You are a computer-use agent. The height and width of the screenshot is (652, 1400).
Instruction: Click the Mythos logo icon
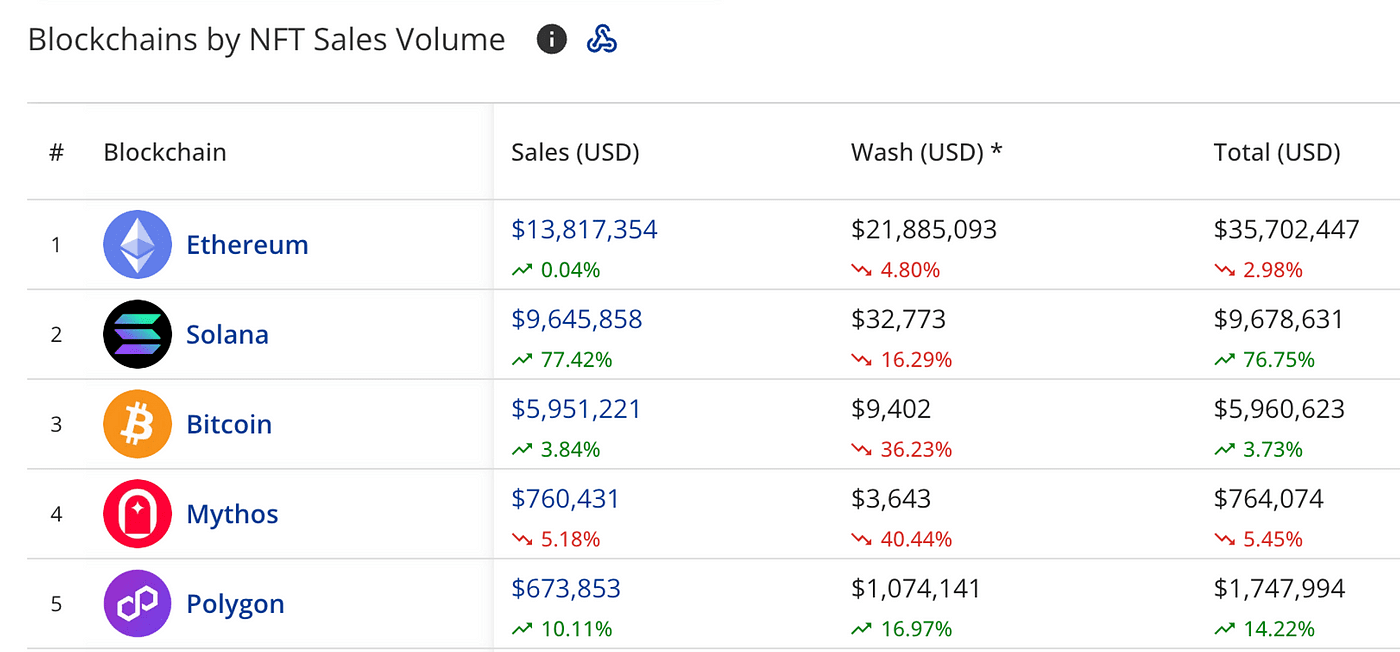click(138, 514)
